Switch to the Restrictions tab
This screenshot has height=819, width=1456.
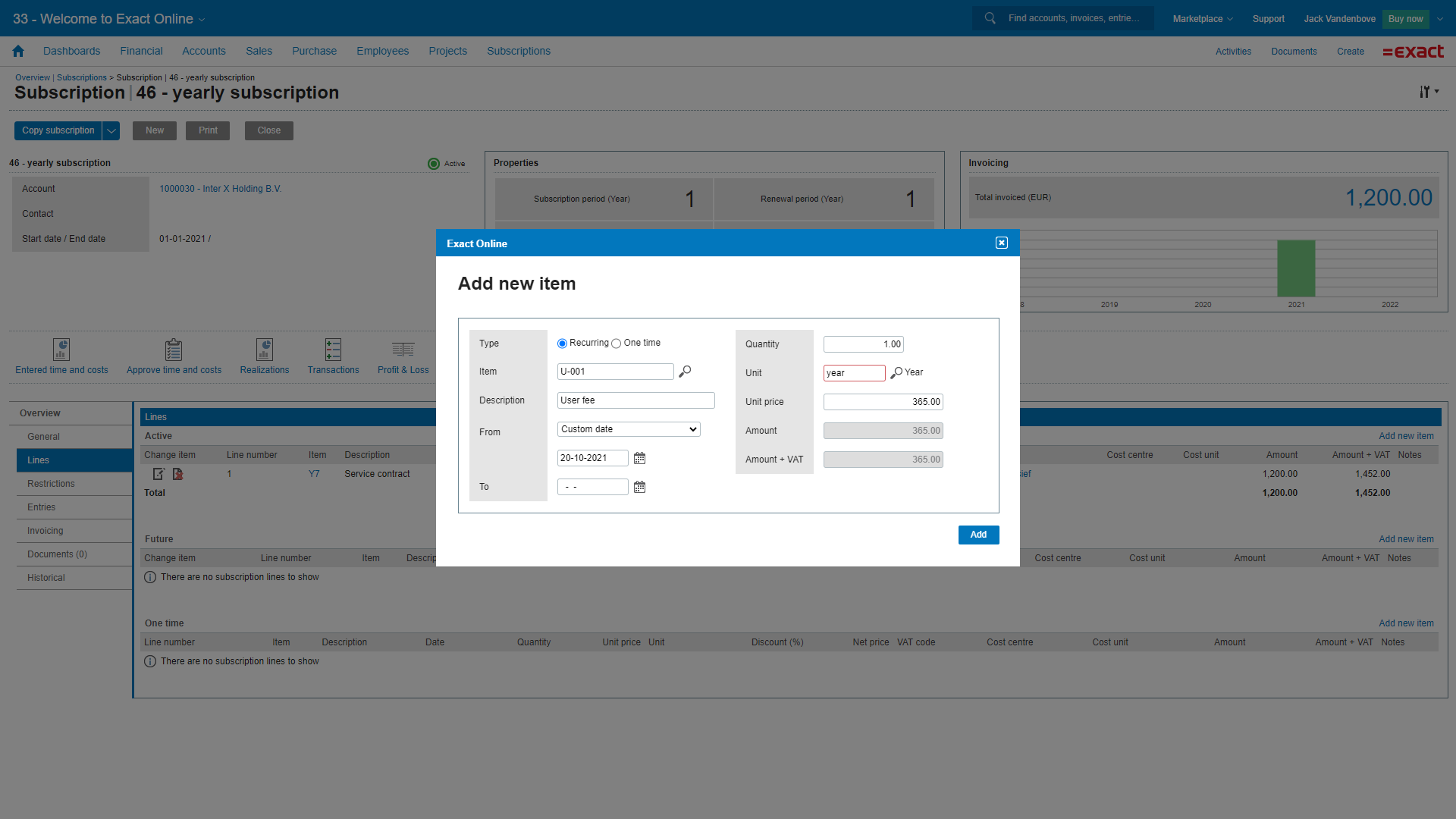click(51, 484)
